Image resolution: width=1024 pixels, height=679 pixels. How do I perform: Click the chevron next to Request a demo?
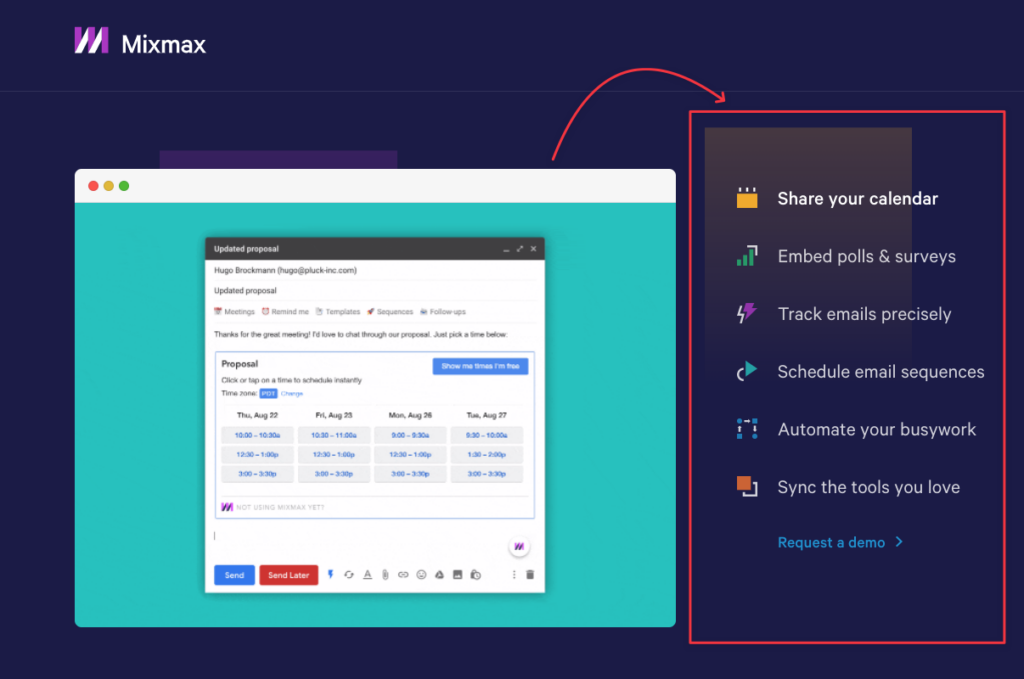899,542
